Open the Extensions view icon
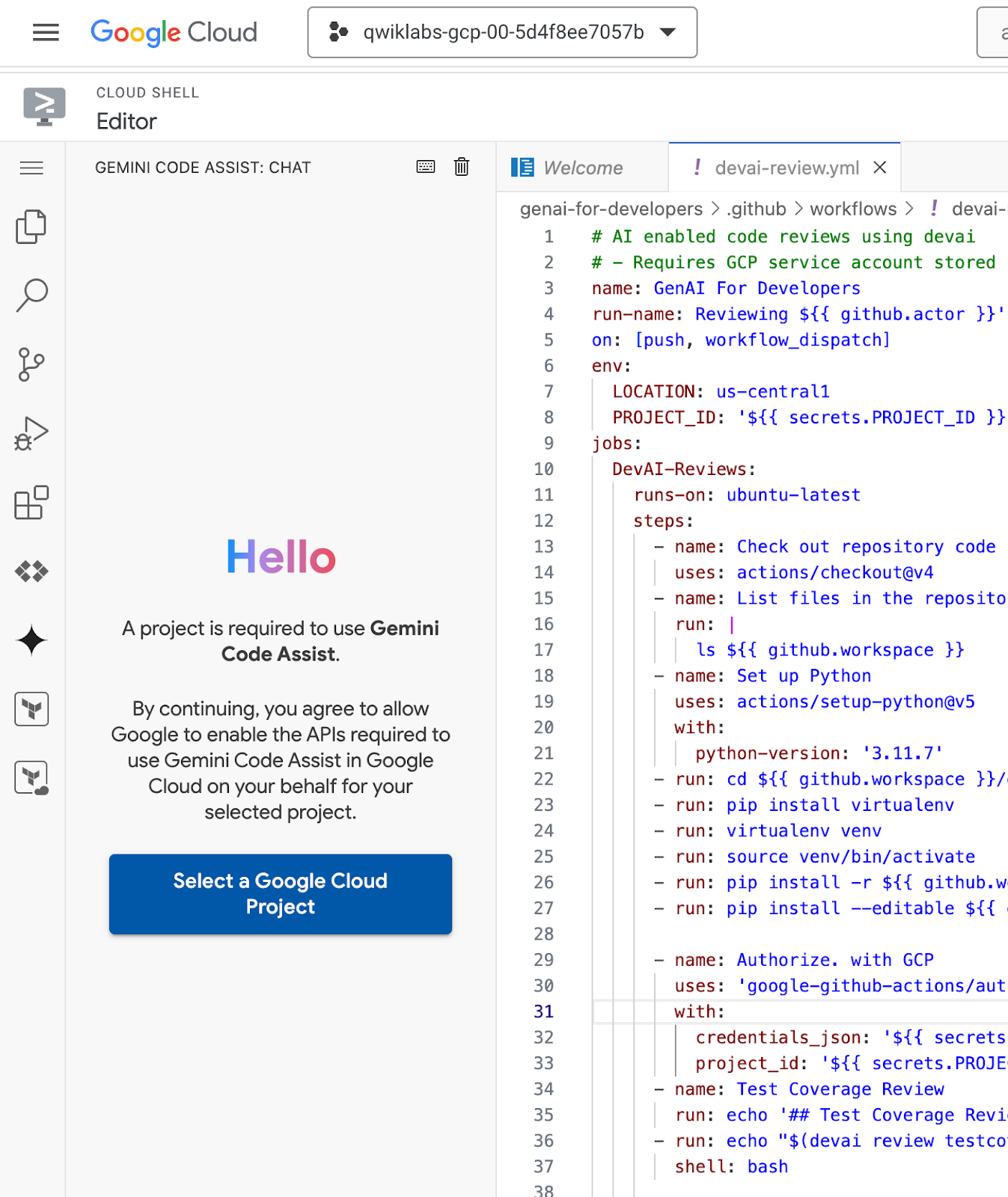Screen dimensions: 1008x1197 click(31, 503)
